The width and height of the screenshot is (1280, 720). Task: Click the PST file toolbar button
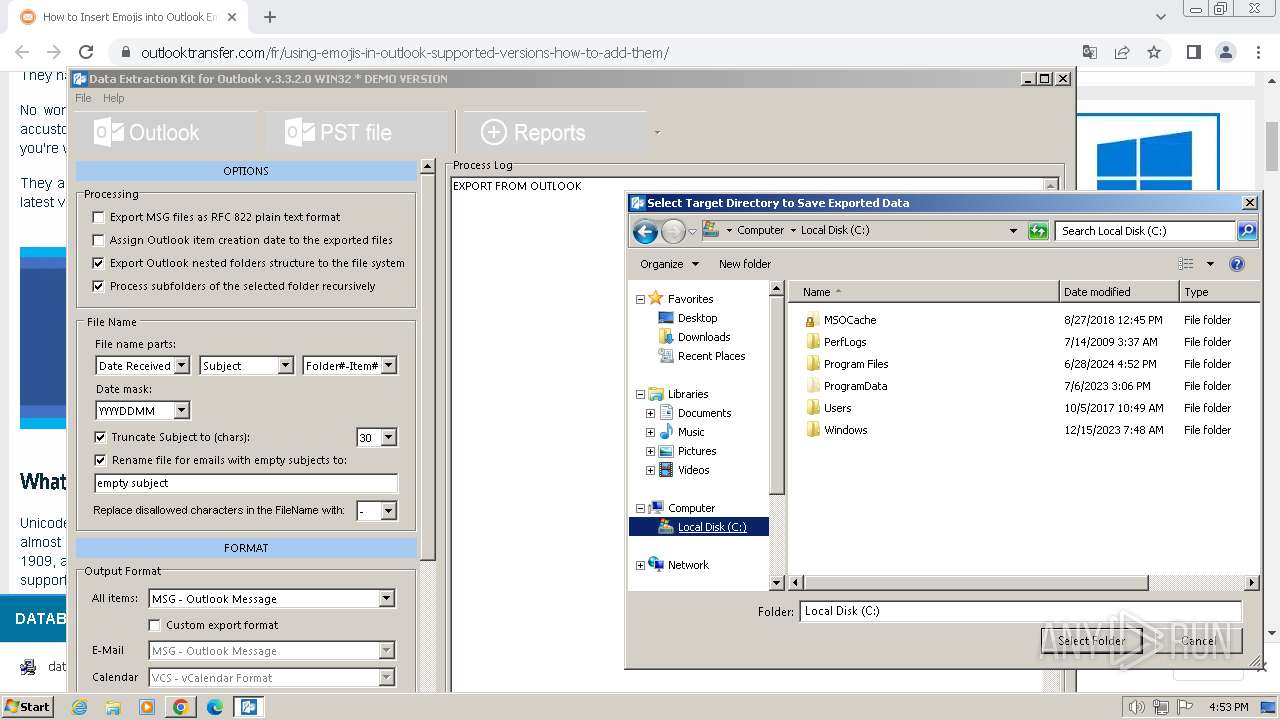click(355, 132)
